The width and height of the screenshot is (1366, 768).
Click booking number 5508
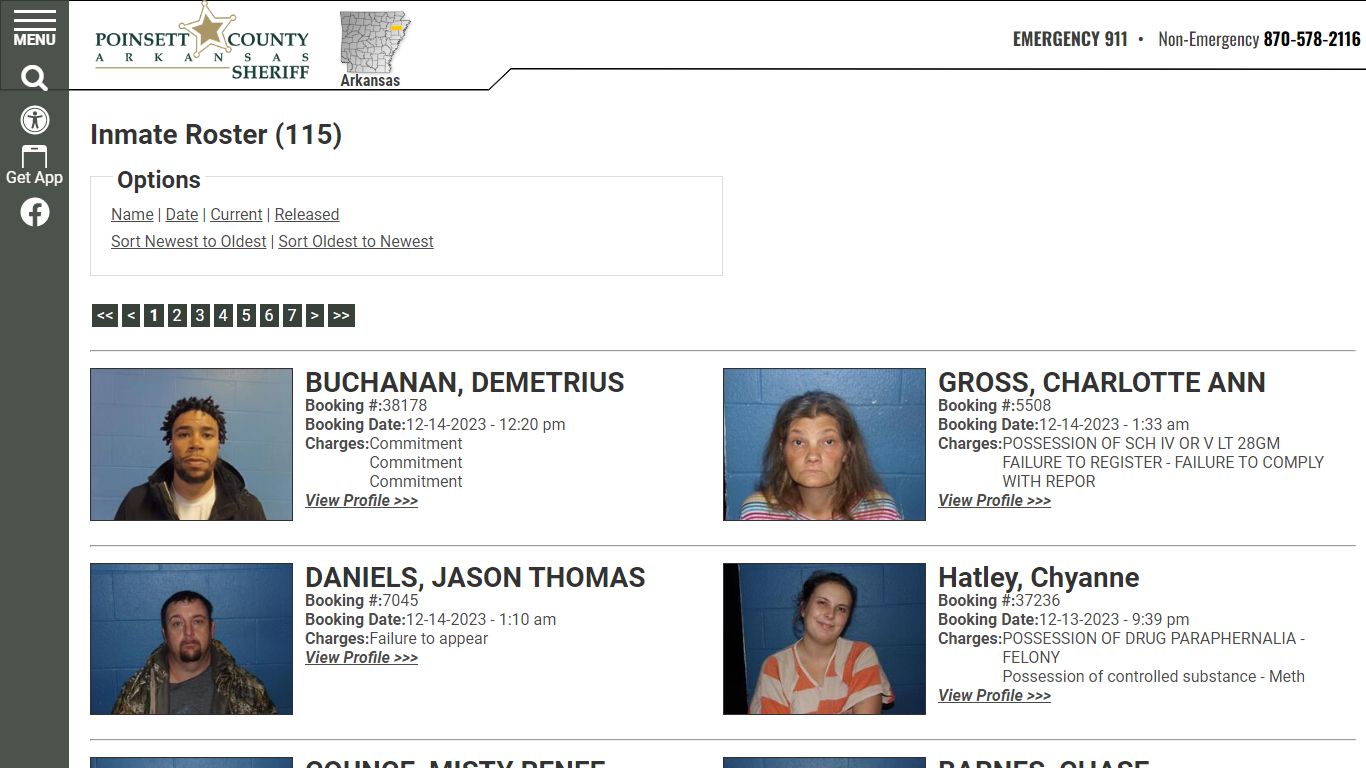[x=1033, y=405]
